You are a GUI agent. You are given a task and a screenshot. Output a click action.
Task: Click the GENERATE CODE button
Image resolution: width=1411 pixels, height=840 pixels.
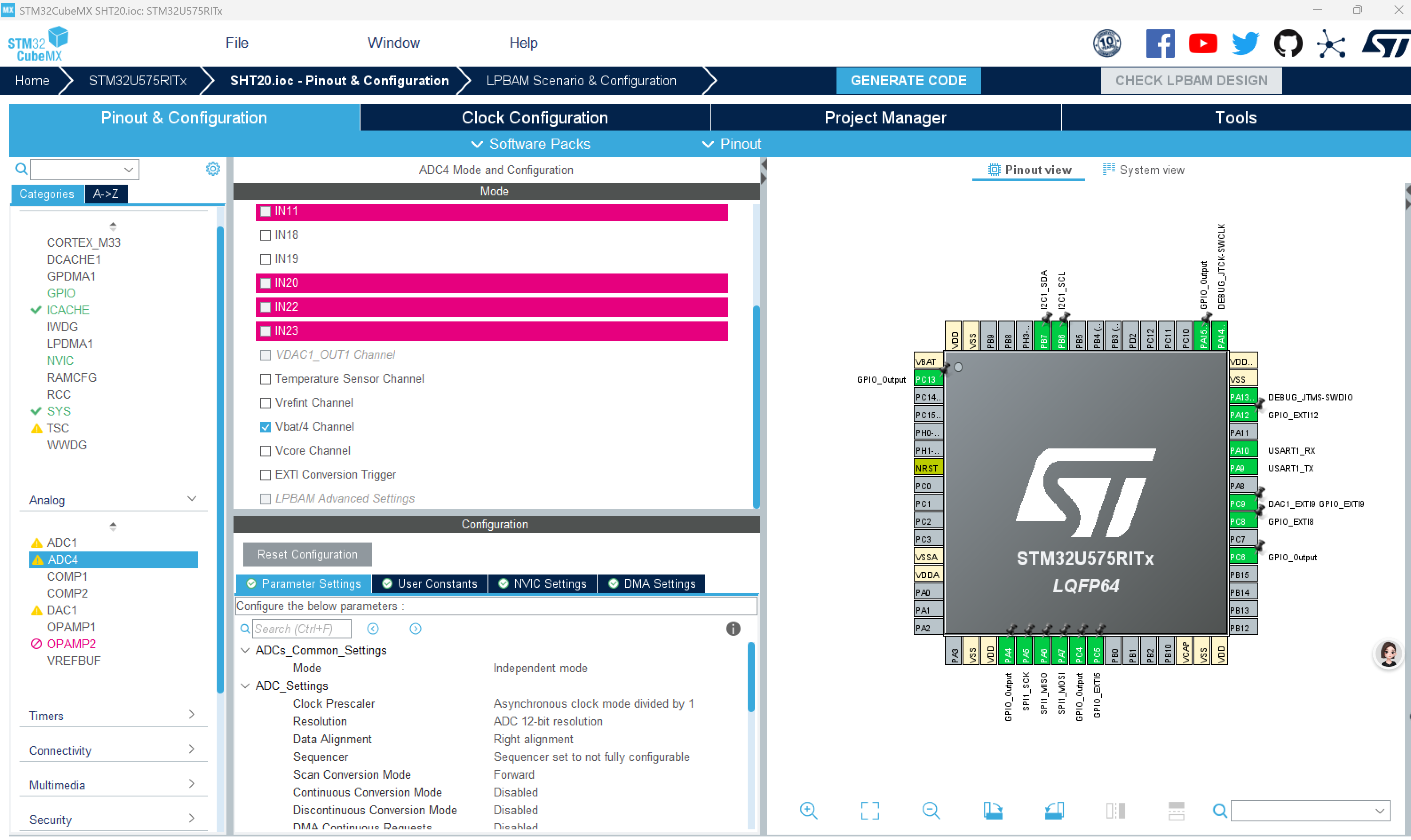point(908,80)
